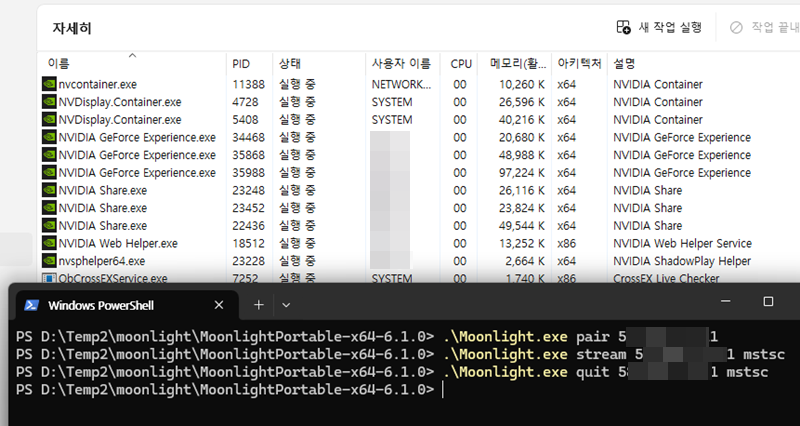800x426 pixels.
Task: Click the empty PowerShell prompt line
Action: (230, 390)
